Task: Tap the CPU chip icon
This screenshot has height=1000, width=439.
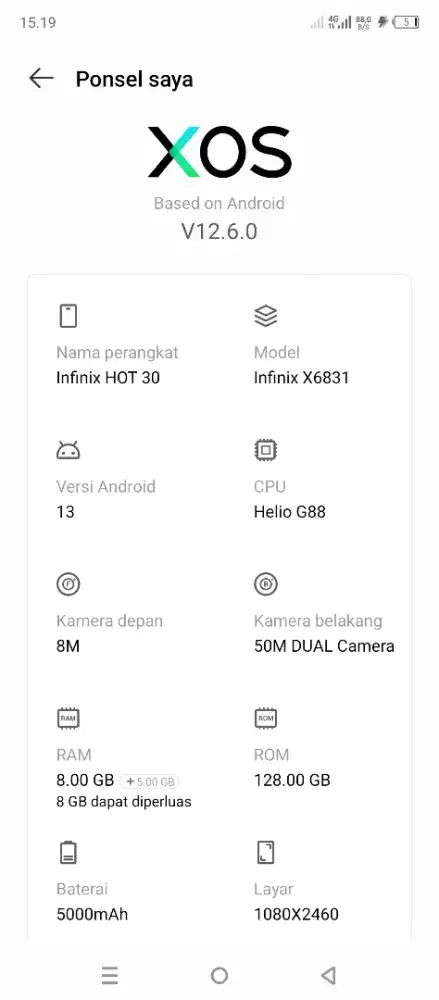Action: 265,450
